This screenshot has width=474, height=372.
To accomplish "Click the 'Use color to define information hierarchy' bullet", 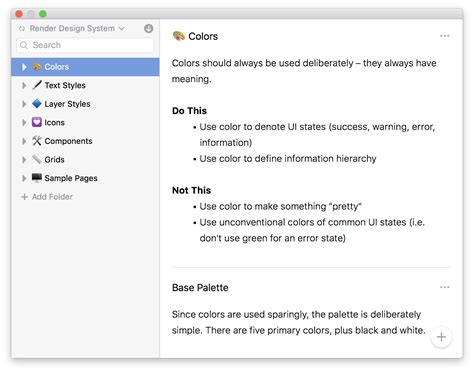I will coord(288,158).
